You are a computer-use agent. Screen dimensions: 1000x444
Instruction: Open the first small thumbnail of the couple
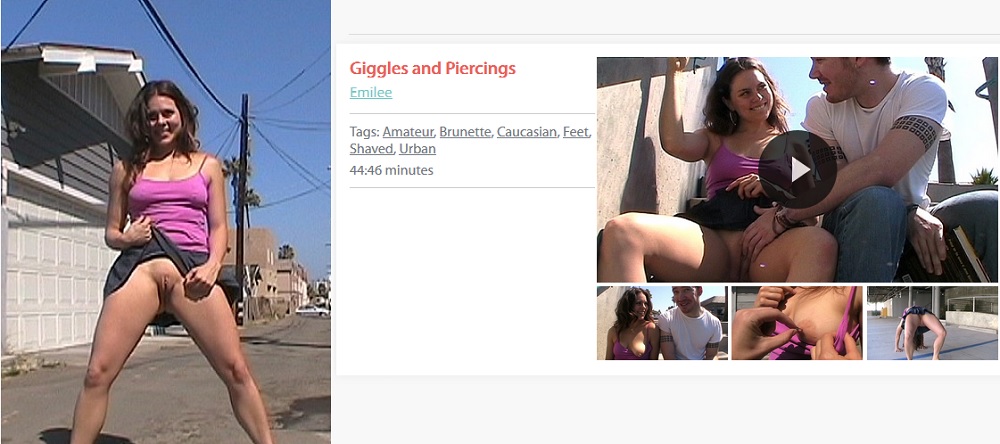[662, 323]
